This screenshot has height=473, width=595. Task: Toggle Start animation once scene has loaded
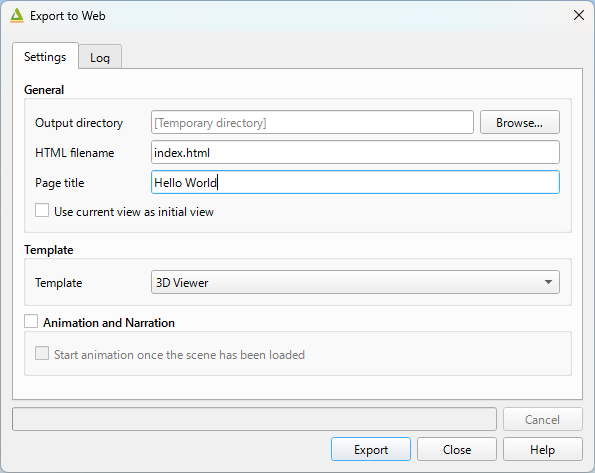tap(42, 353)
